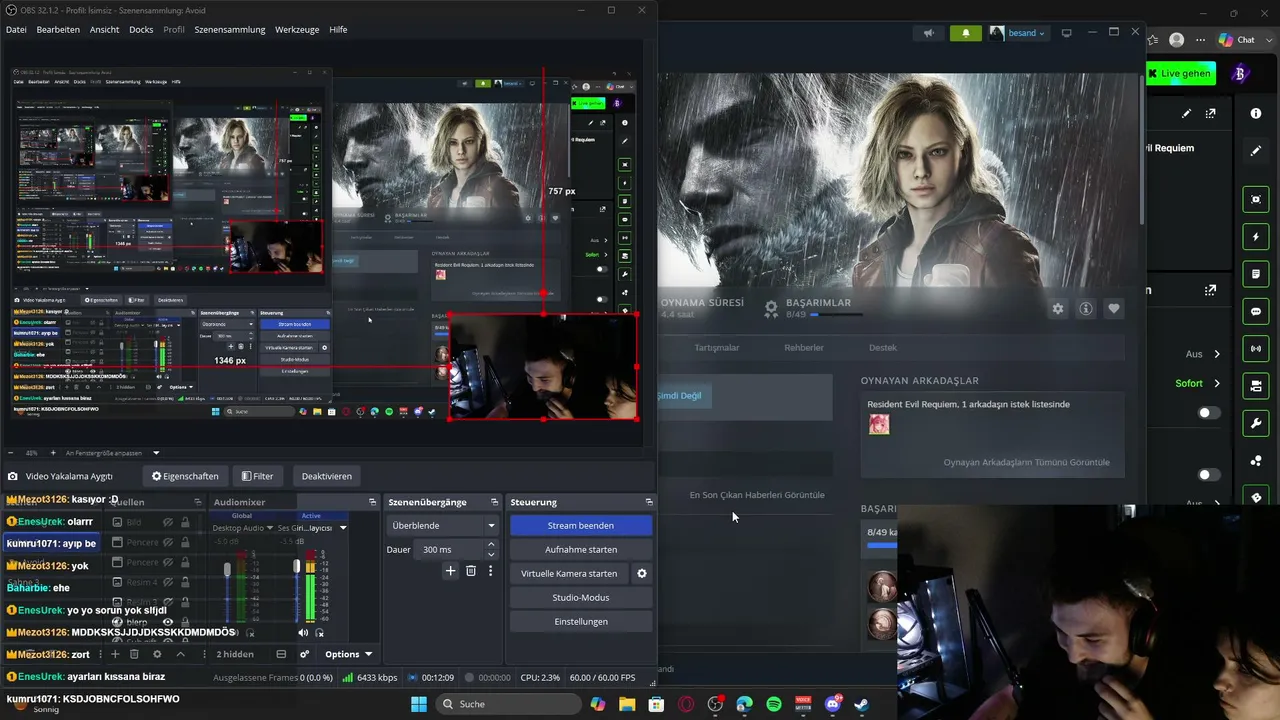
Task: Open transition properties three-dot menu
Action: click(490, 571)
